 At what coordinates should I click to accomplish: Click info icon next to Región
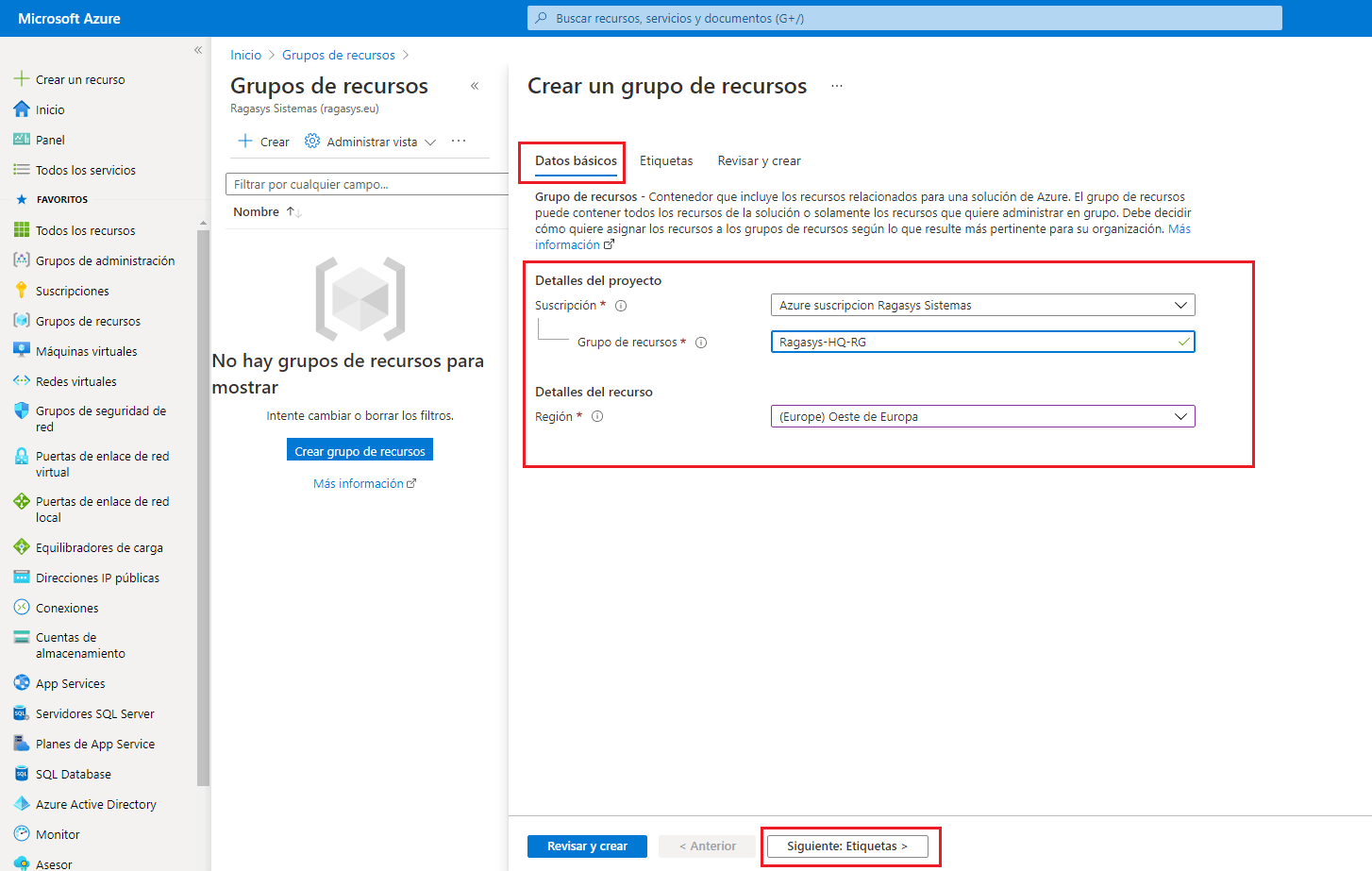(597, 416)
